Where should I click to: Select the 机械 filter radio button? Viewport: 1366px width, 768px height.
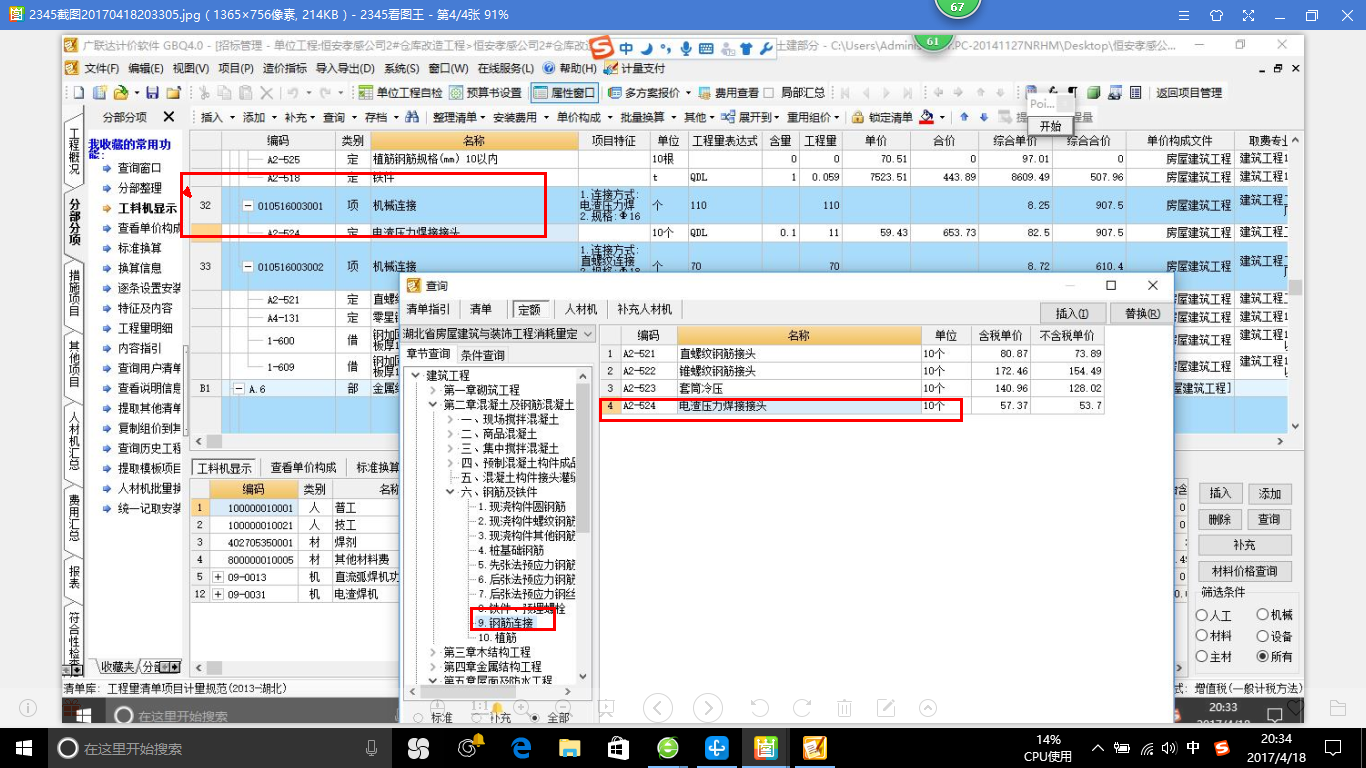[1261, 616]
